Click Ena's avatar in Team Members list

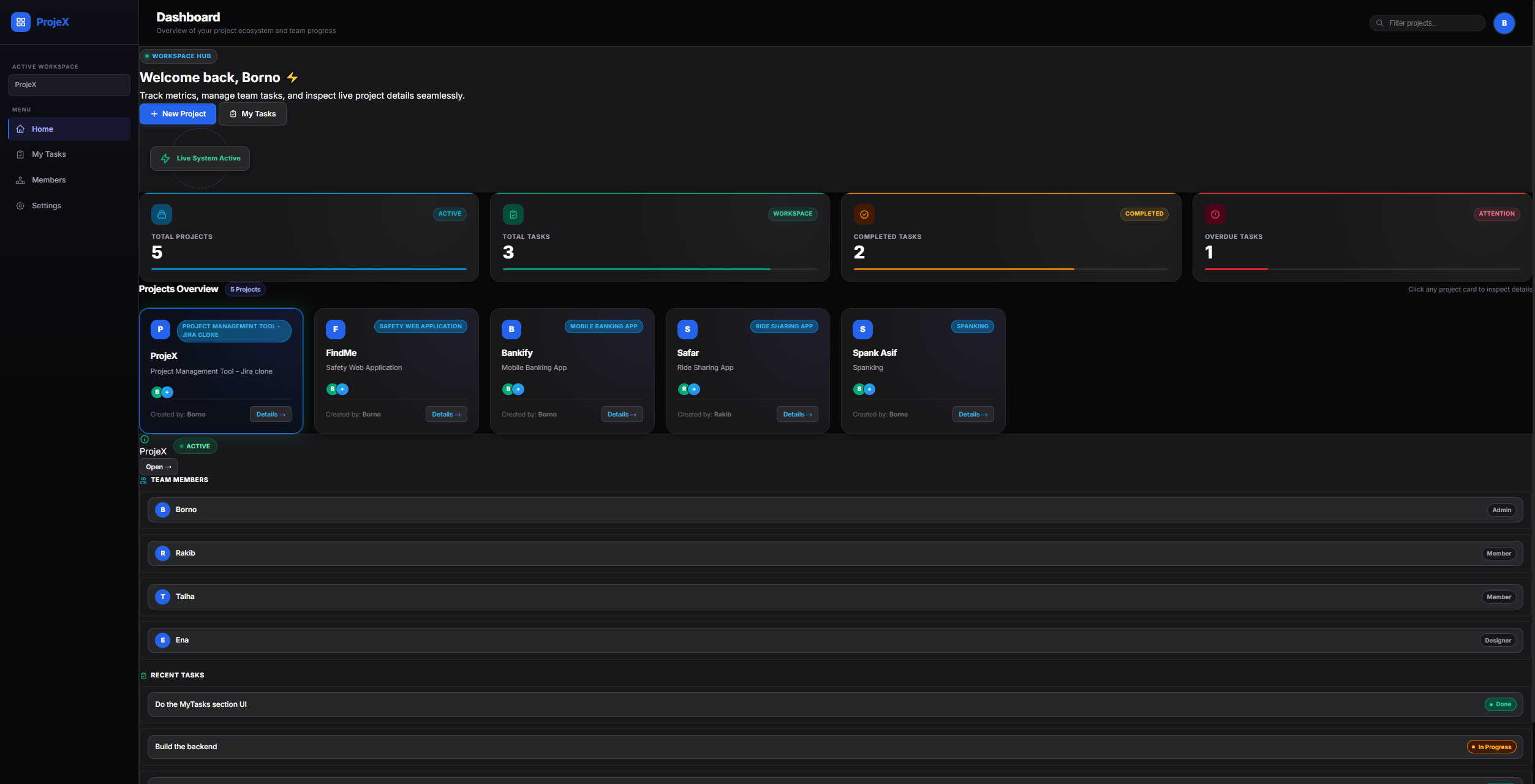[163, 640]
